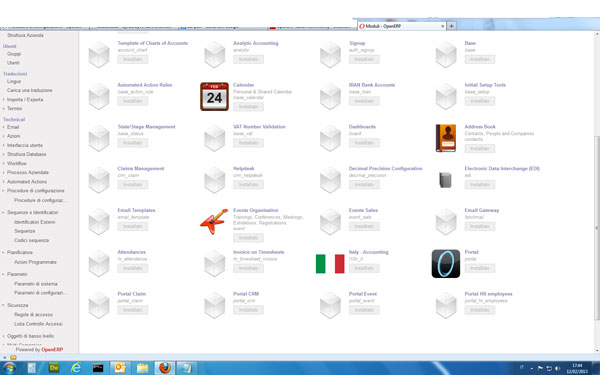Open the Calendar module icon
The image size is (600, 375).
(214, 96)
